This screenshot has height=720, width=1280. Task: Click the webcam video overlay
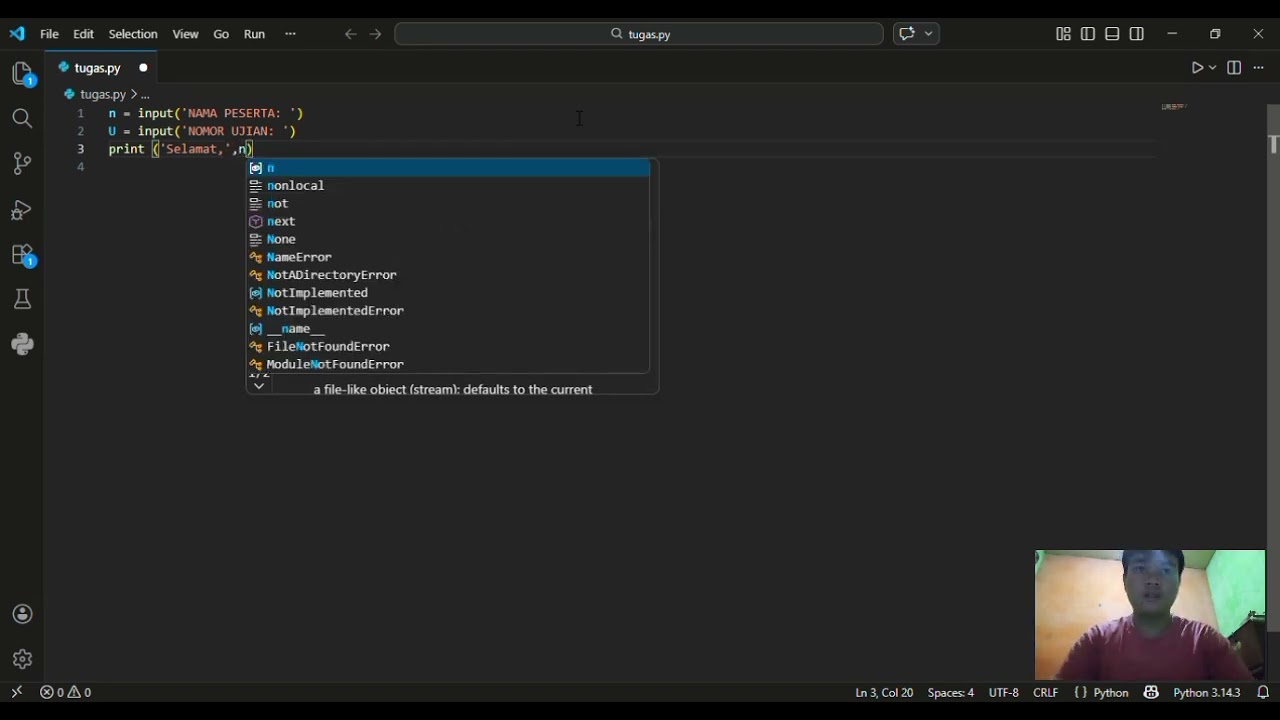1150,615
